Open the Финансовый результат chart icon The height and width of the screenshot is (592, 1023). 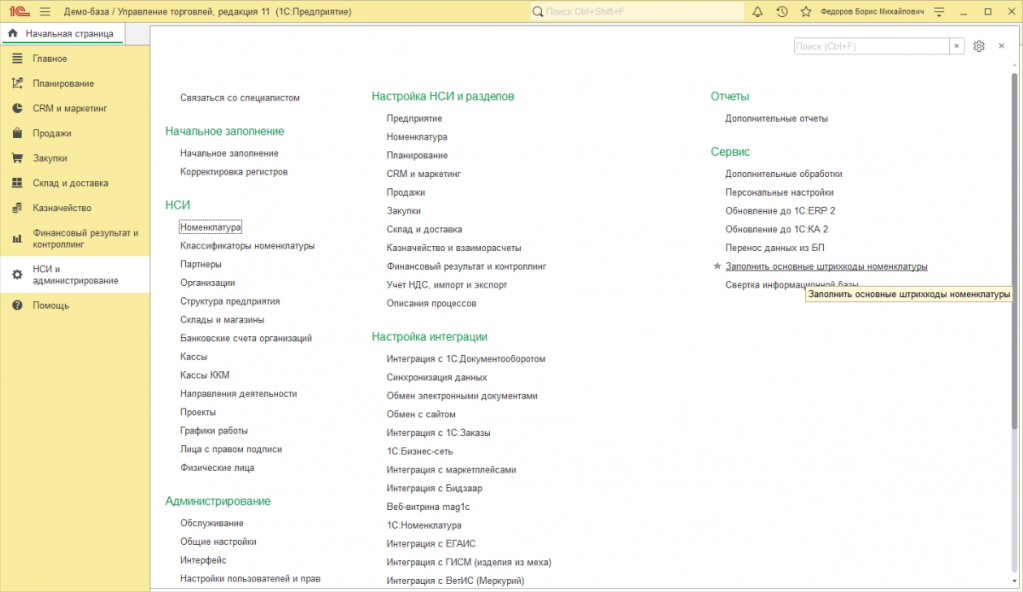click(x=17, y=239)
